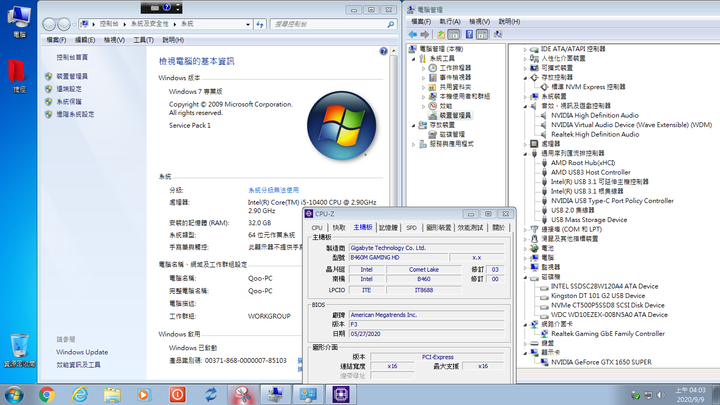Select the red shortcut desktop icon
This screenshot has height=405, width=720.
tap(18, 76)
